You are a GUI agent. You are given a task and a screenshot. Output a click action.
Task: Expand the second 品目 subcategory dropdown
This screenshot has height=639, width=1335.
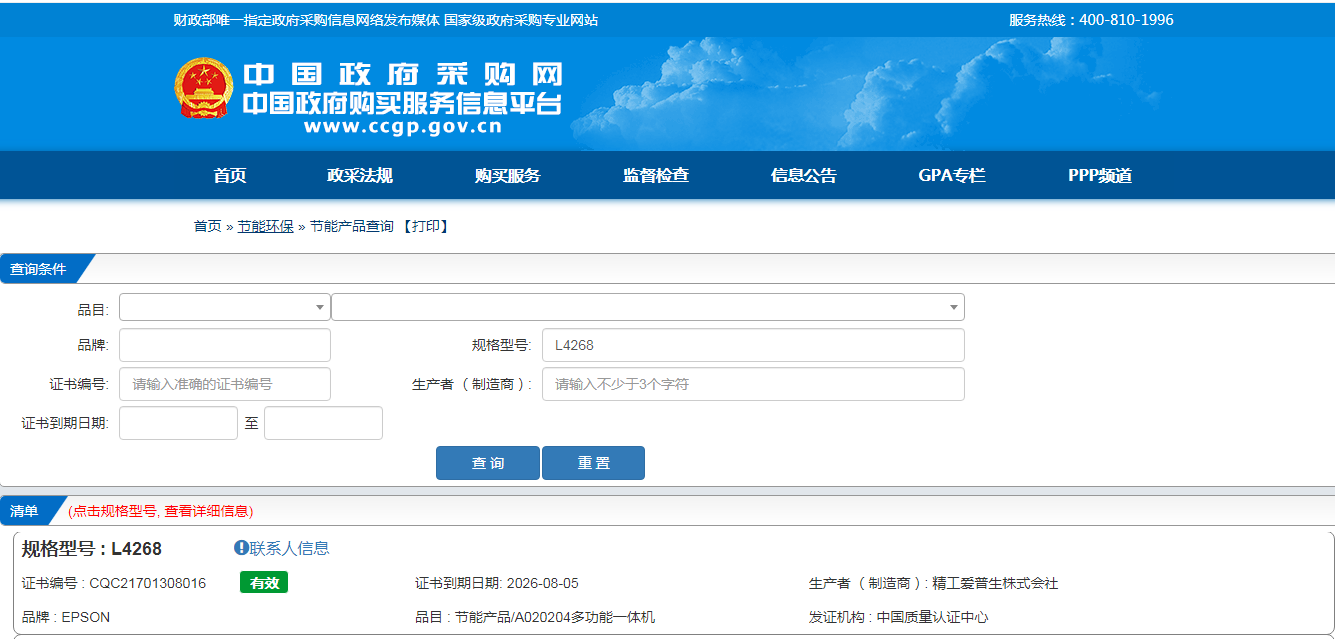(647, 307)
